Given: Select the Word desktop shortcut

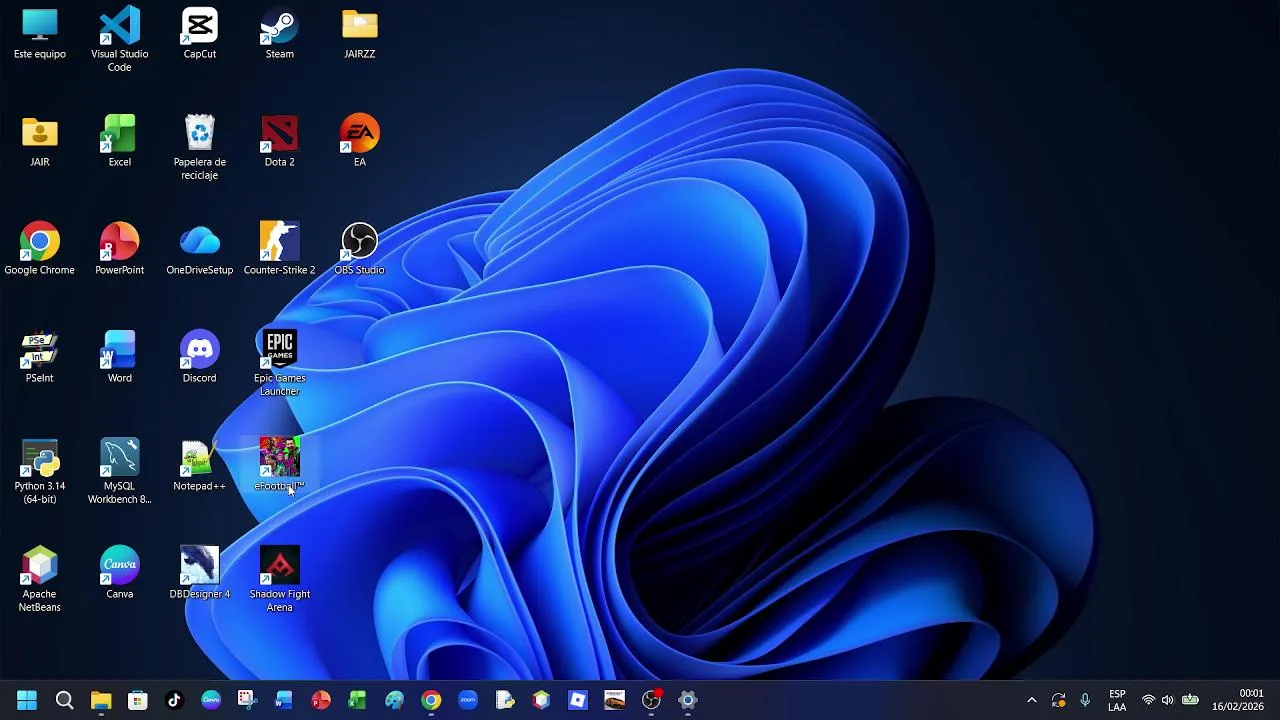Looking at the screenshot, I should (120, 358).
